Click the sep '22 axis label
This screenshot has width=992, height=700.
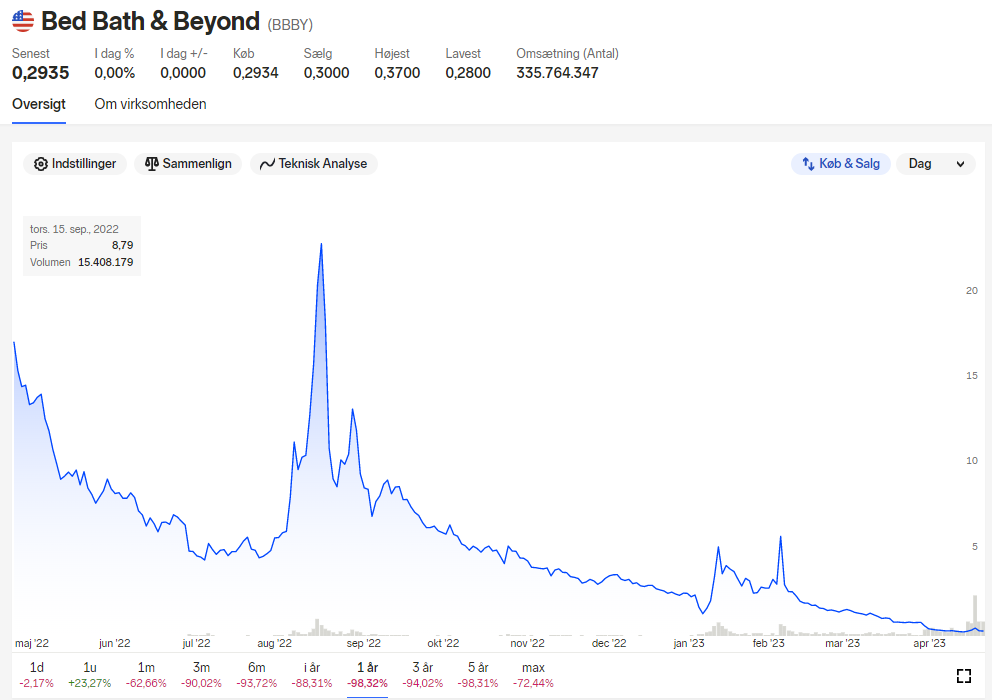point(364,644)
